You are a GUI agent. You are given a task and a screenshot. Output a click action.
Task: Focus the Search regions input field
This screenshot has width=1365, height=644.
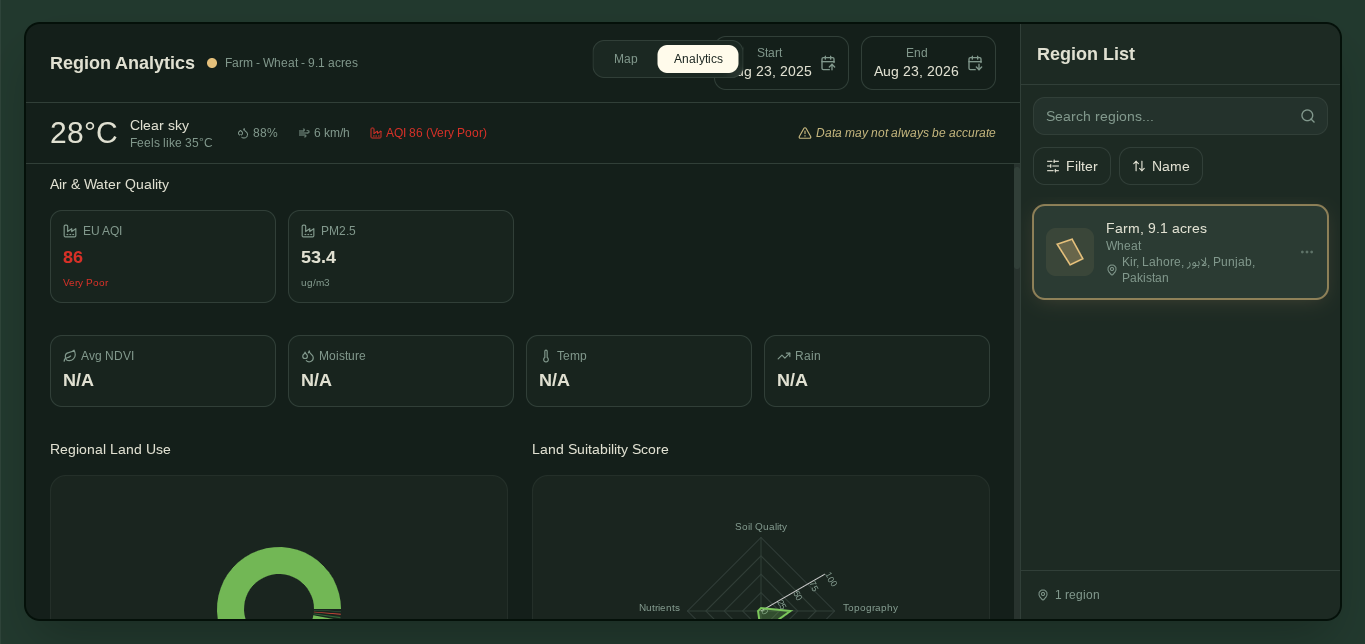point(1180,116)
